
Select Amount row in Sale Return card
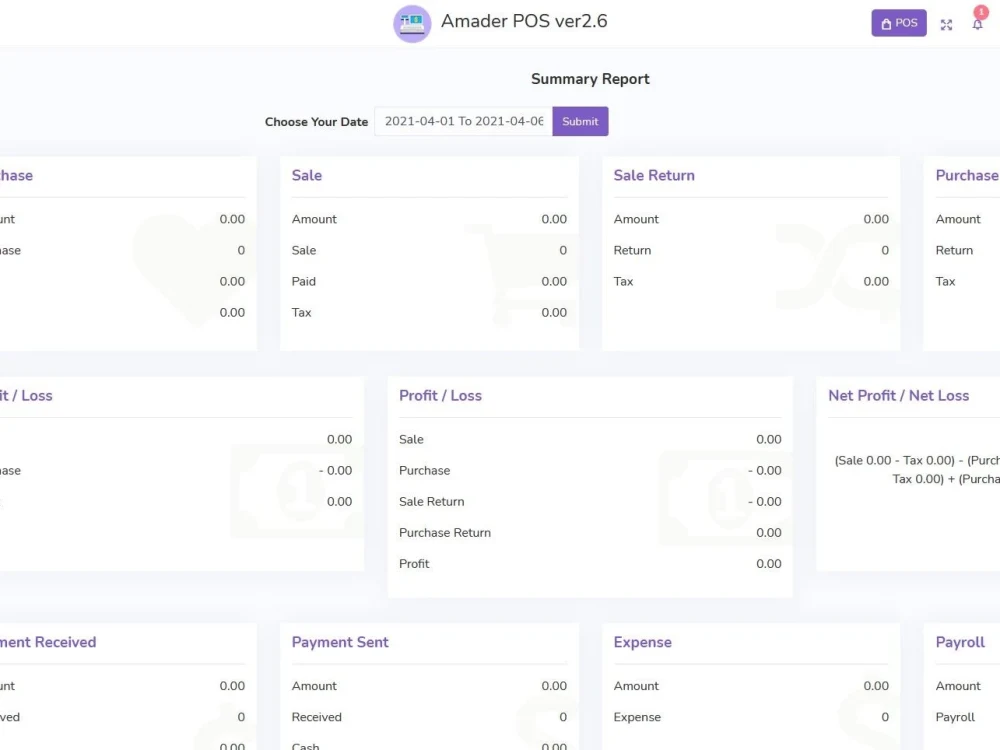(751, 219)
